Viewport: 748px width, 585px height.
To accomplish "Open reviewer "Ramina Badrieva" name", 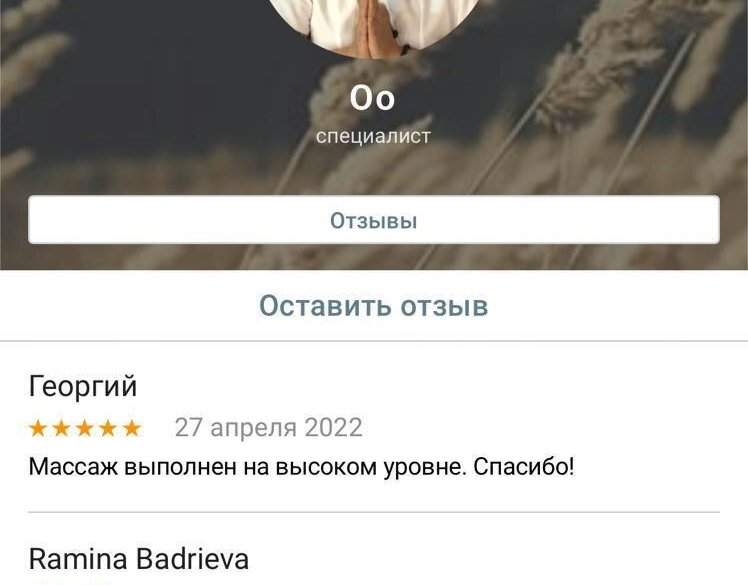I will pyautogui.click(x=139, y=559).
